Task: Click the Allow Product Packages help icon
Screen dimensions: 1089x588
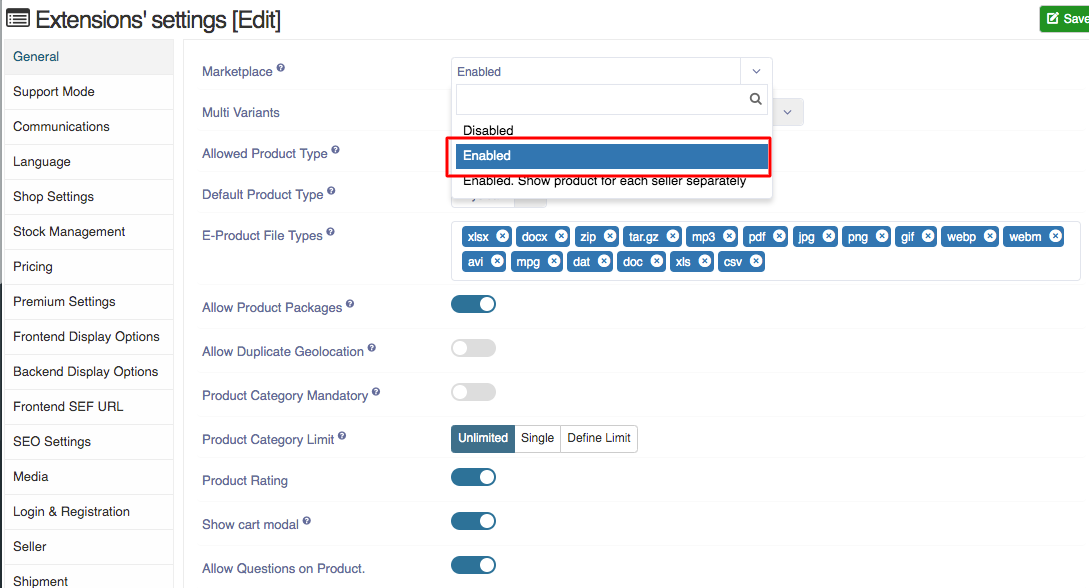Action: pyautogui.click(x=350, y=303)
